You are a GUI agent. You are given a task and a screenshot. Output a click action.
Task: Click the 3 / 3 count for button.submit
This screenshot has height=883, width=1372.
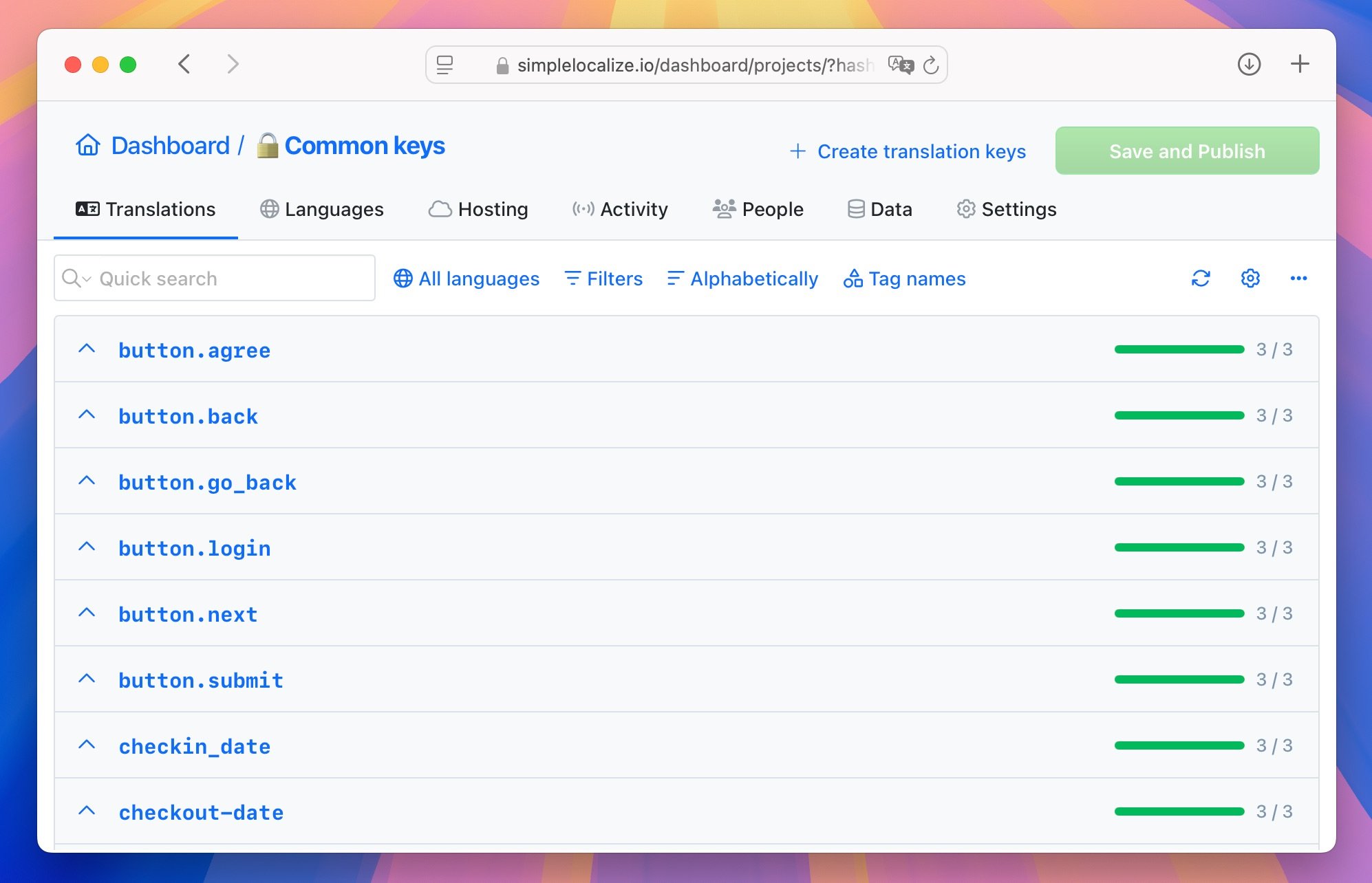click(x=1274, y=679)
